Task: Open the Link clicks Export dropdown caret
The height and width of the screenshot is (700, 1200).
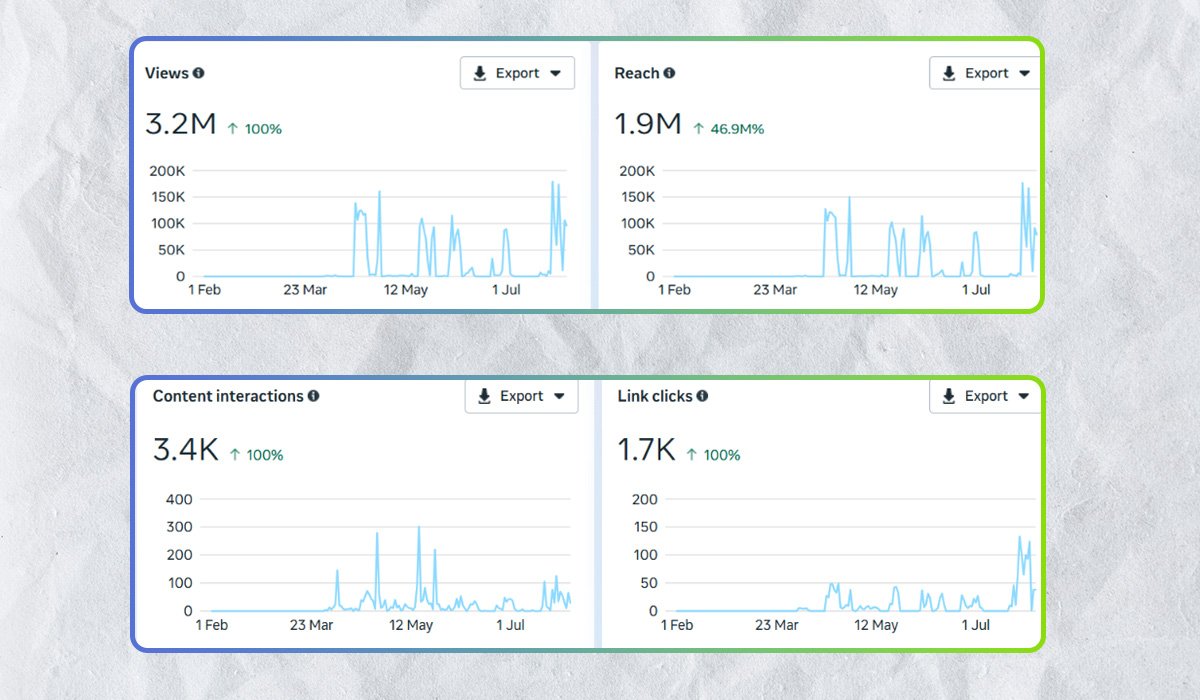Action: click(1024, 396)
